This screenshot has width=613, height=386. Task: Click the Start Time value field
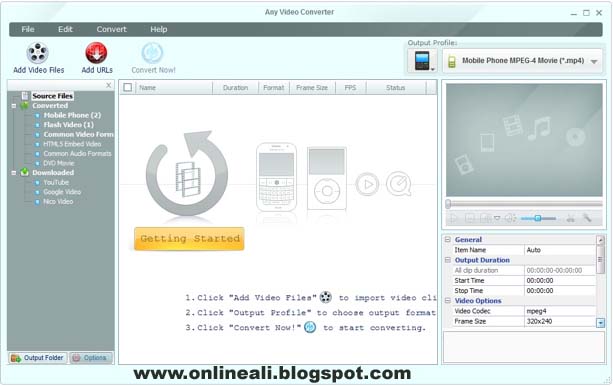[560, 280]
